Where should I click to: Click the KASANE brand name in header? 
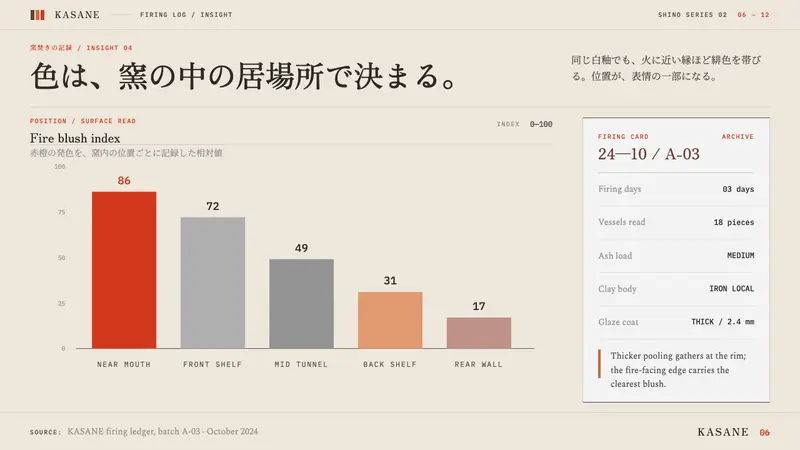77,15
